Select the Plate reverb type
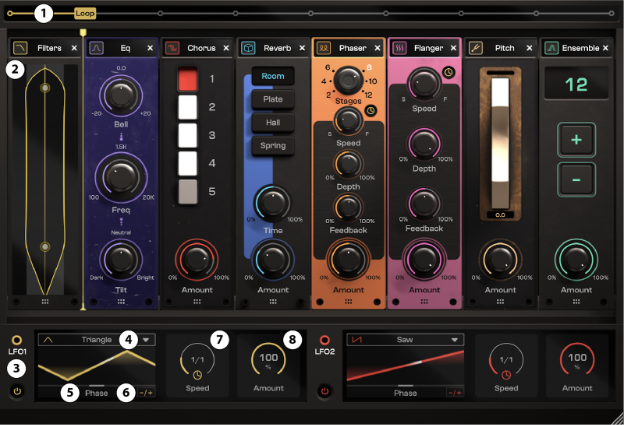This screenshot has height=425, width=625. coord(273,99)
